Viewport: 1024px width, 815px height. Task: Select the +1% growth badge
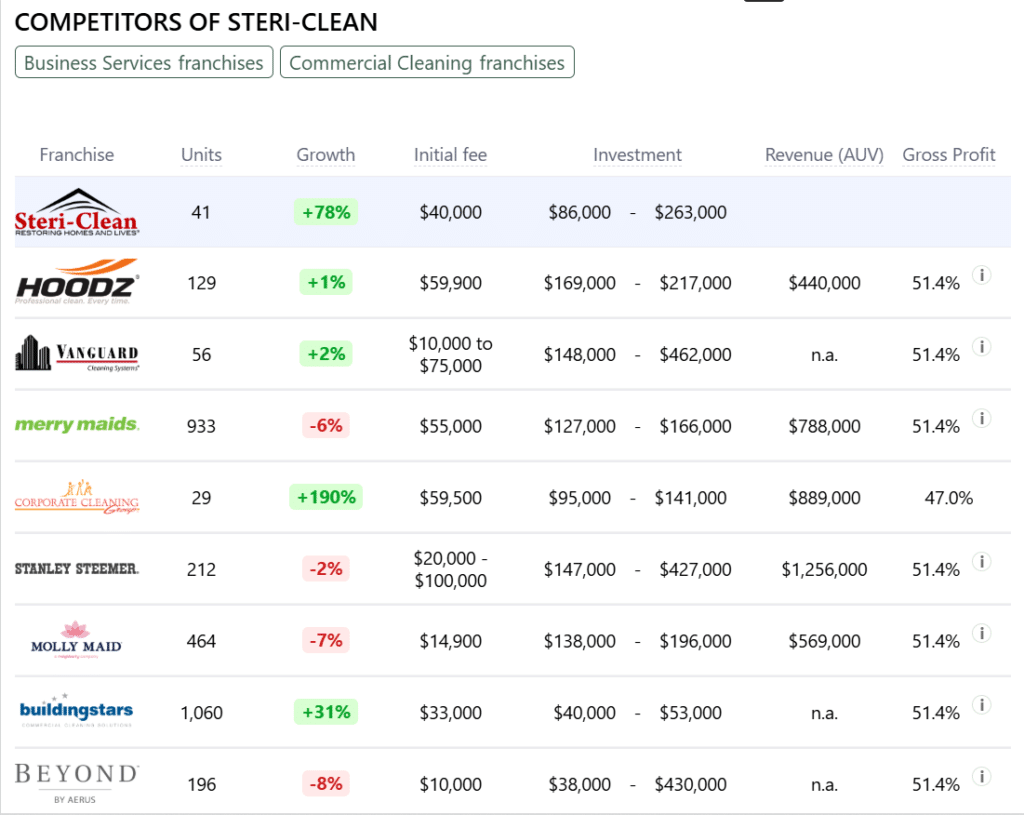point(326,282)
